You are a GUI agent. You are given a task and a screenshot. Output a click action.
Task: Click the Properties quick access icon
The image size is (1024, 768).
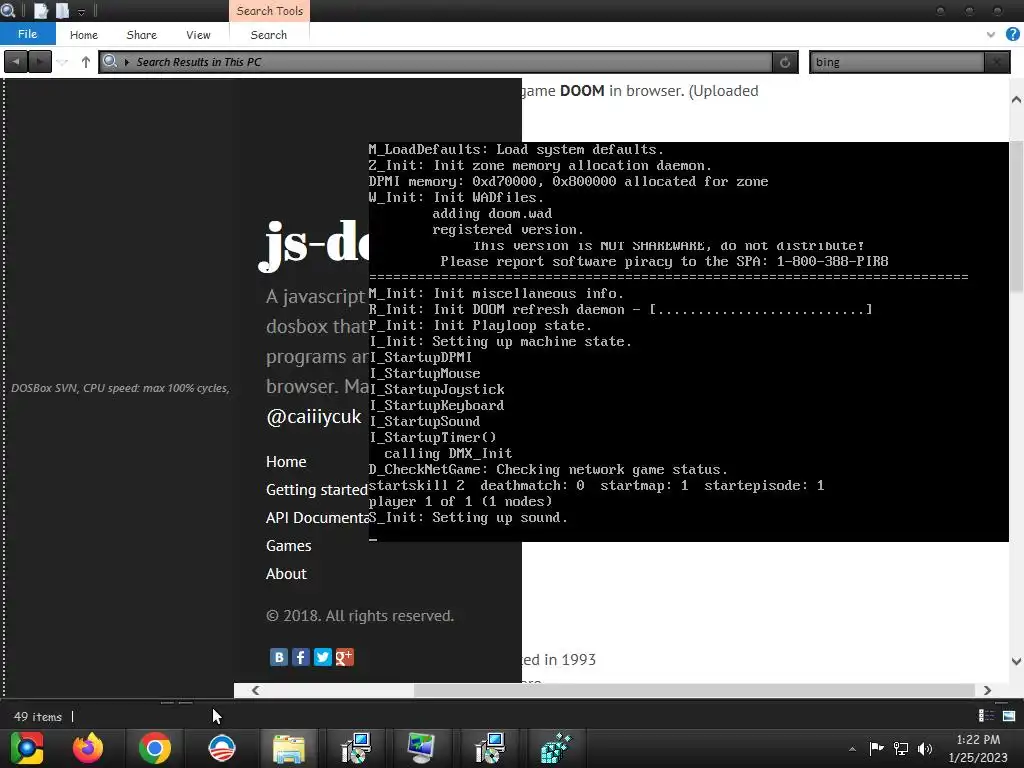[41, 11]
